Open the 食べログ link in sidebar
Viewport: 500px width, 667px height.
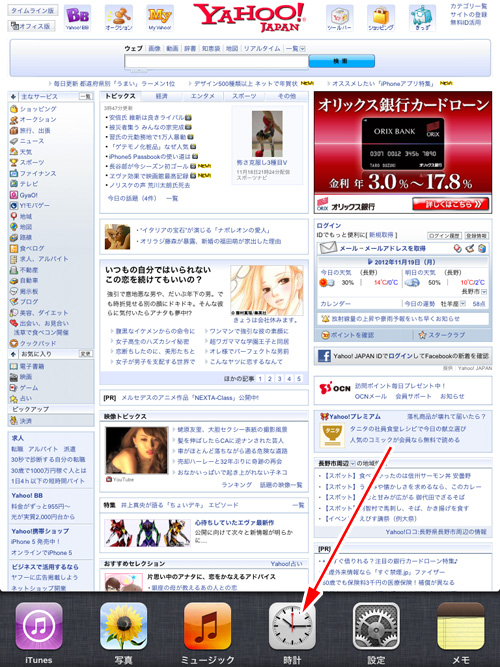[32, 248]
